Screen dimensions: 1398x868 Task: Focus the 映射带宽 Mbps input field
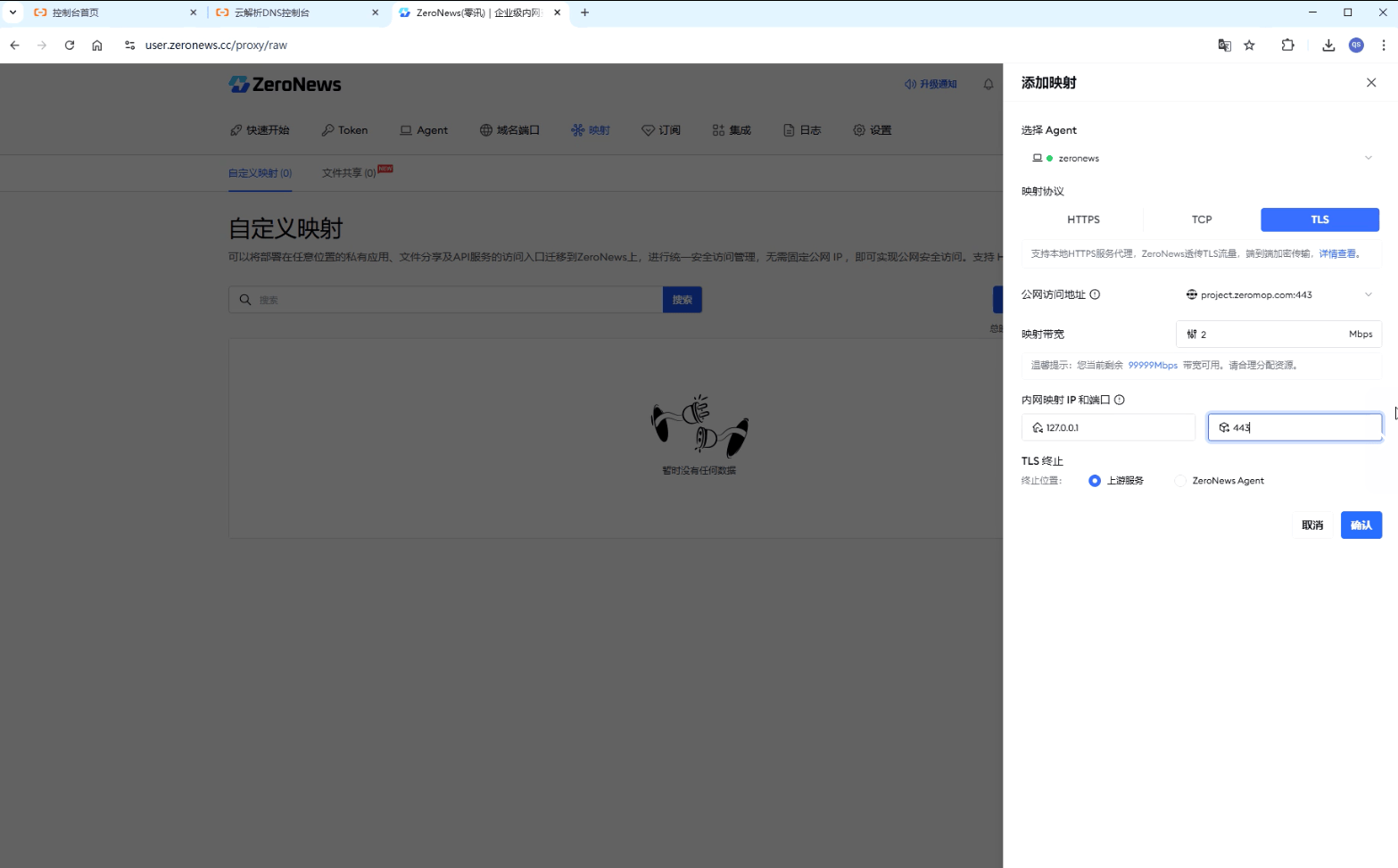pyautogui.click(x=1278, y=334)
